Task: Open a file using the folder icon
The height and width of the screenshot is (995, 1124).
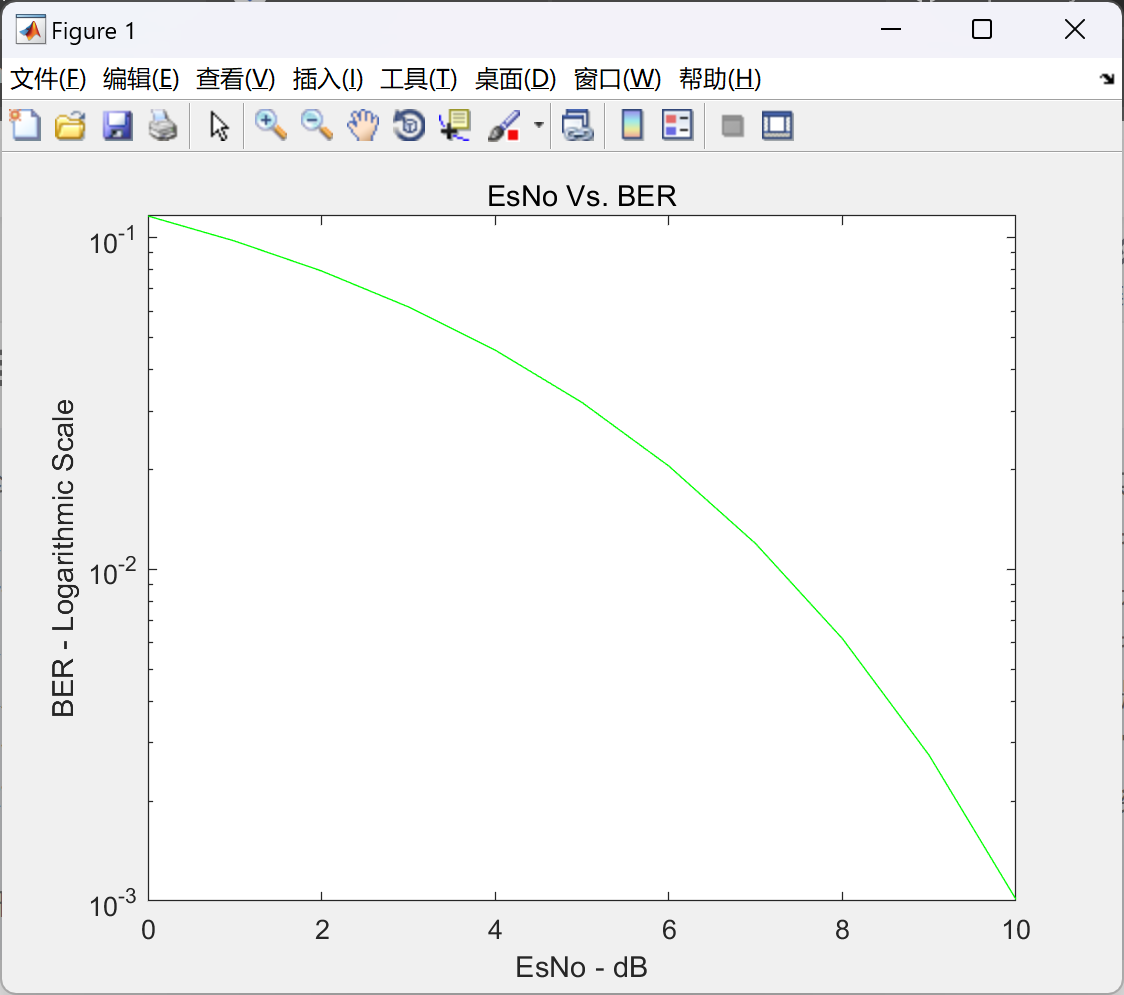Action: (x=70, y=125)
